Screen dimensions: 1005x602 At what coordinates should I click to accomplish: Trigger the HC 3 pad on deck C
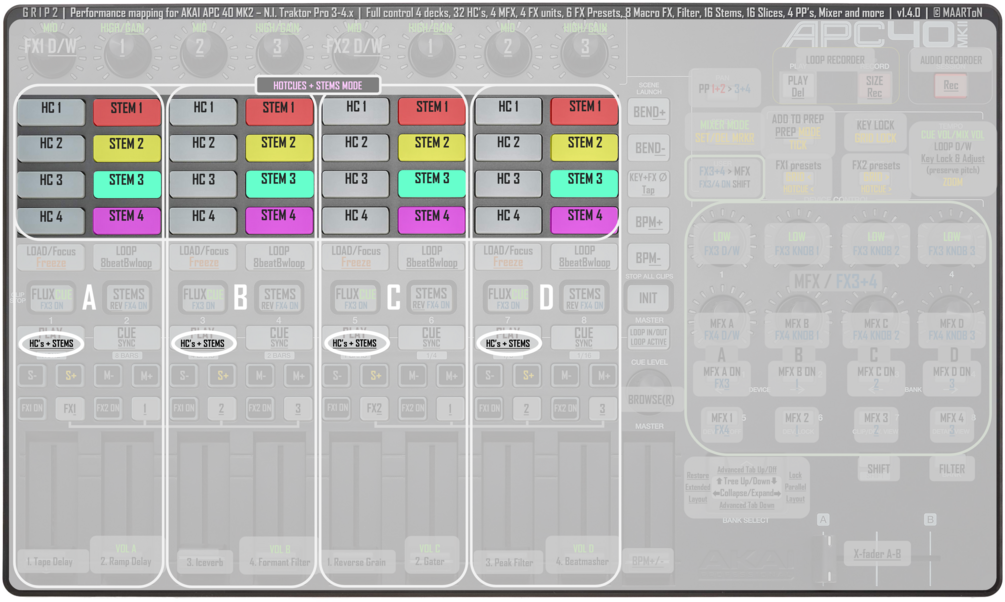[x=356, y=182]
